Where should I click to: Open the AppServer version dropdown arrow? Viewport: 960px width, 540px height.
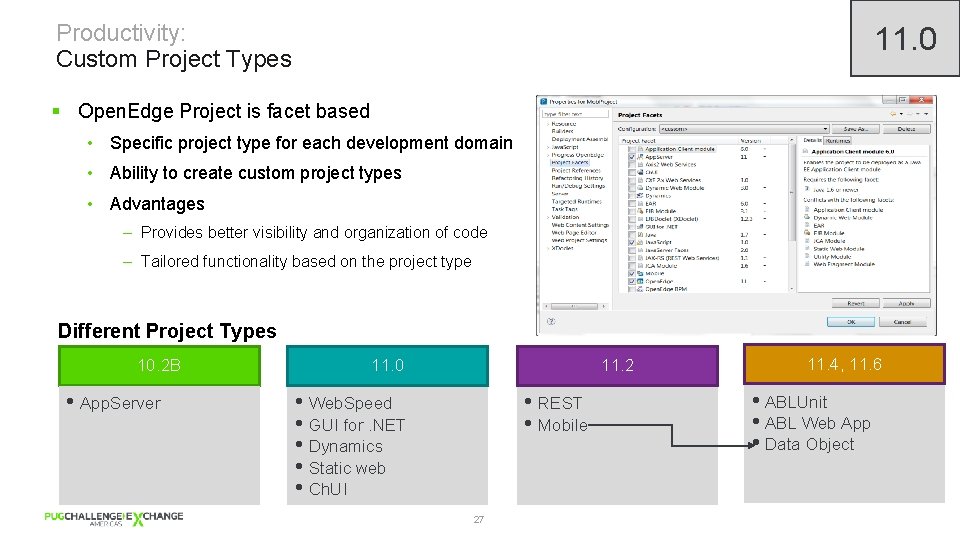[x=765, y=157]
